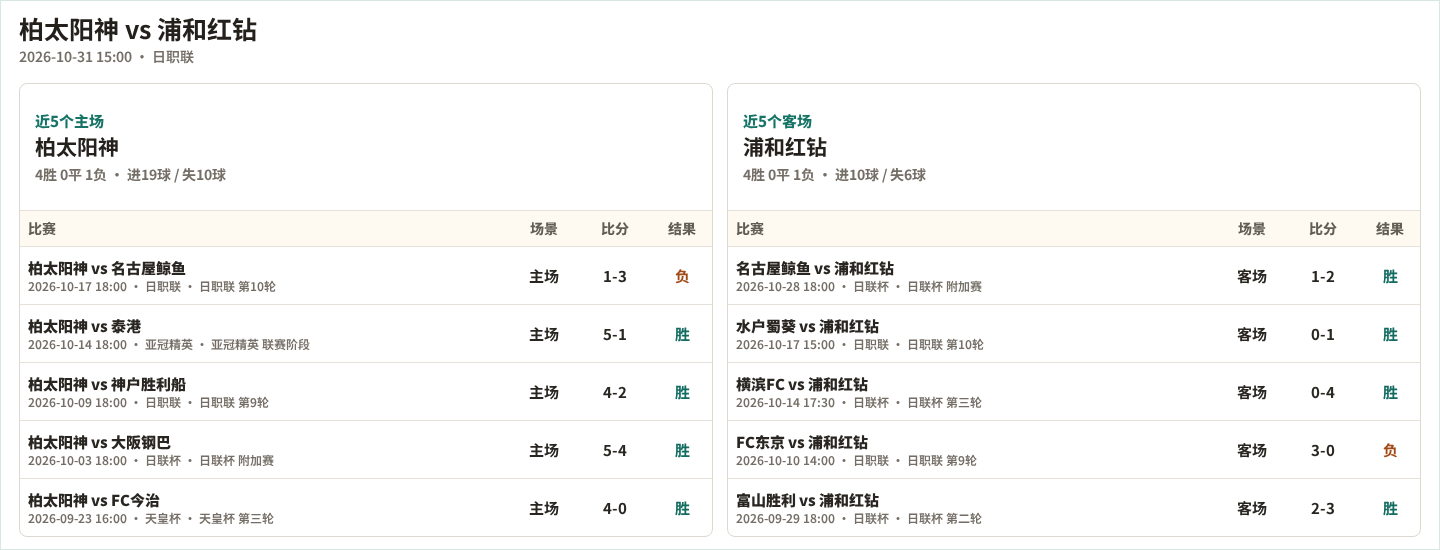Click the 负 result in FC东京 row
This screenshot has width=1440, height=550.
click(1390, 450)
